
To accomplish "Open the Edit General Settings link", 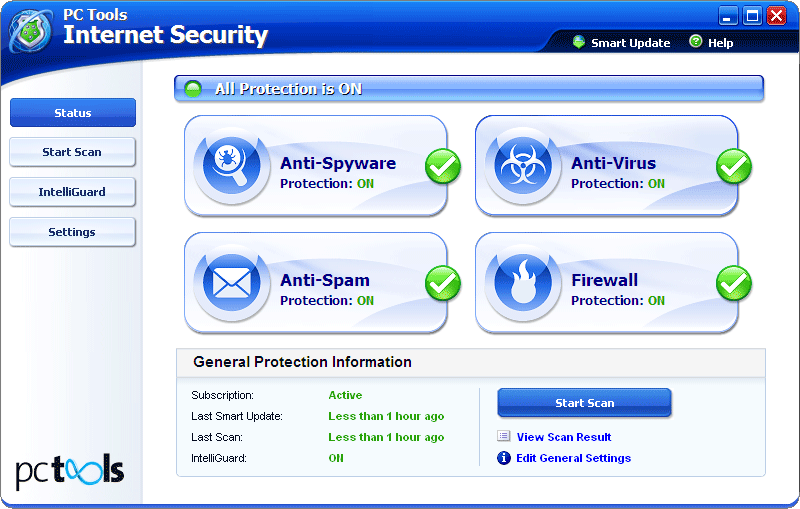I will 573,458.
